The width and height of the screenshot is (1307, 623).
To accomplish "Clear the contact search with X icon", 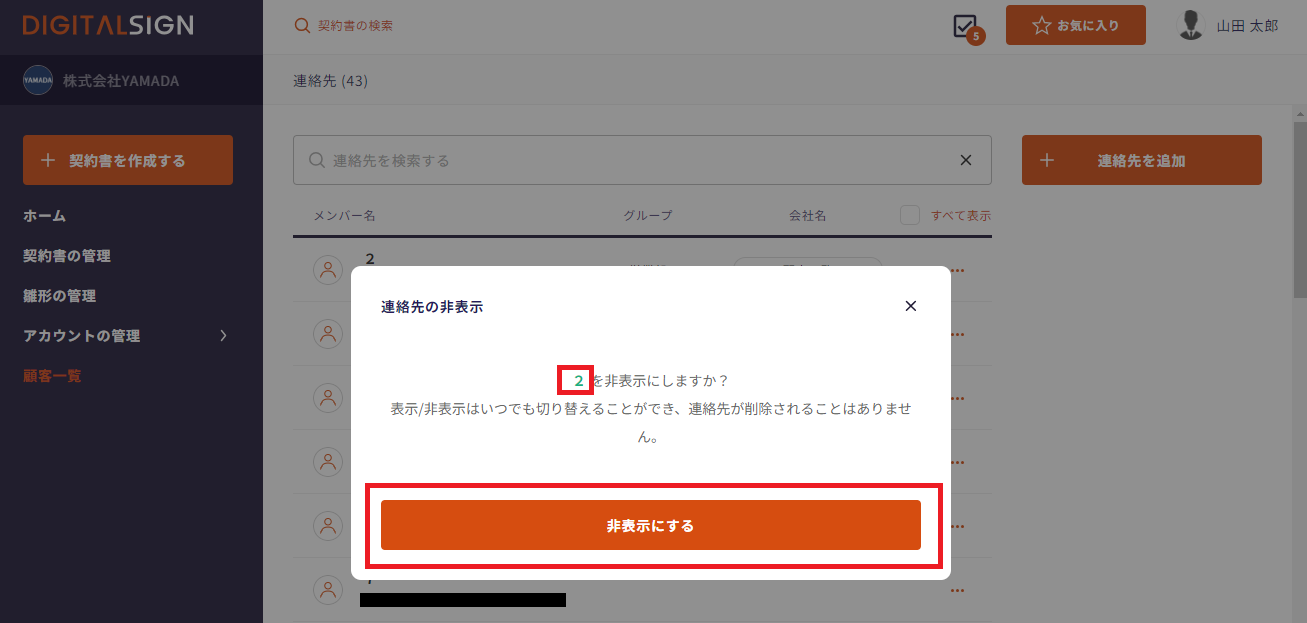I will [x=966, y=160].
